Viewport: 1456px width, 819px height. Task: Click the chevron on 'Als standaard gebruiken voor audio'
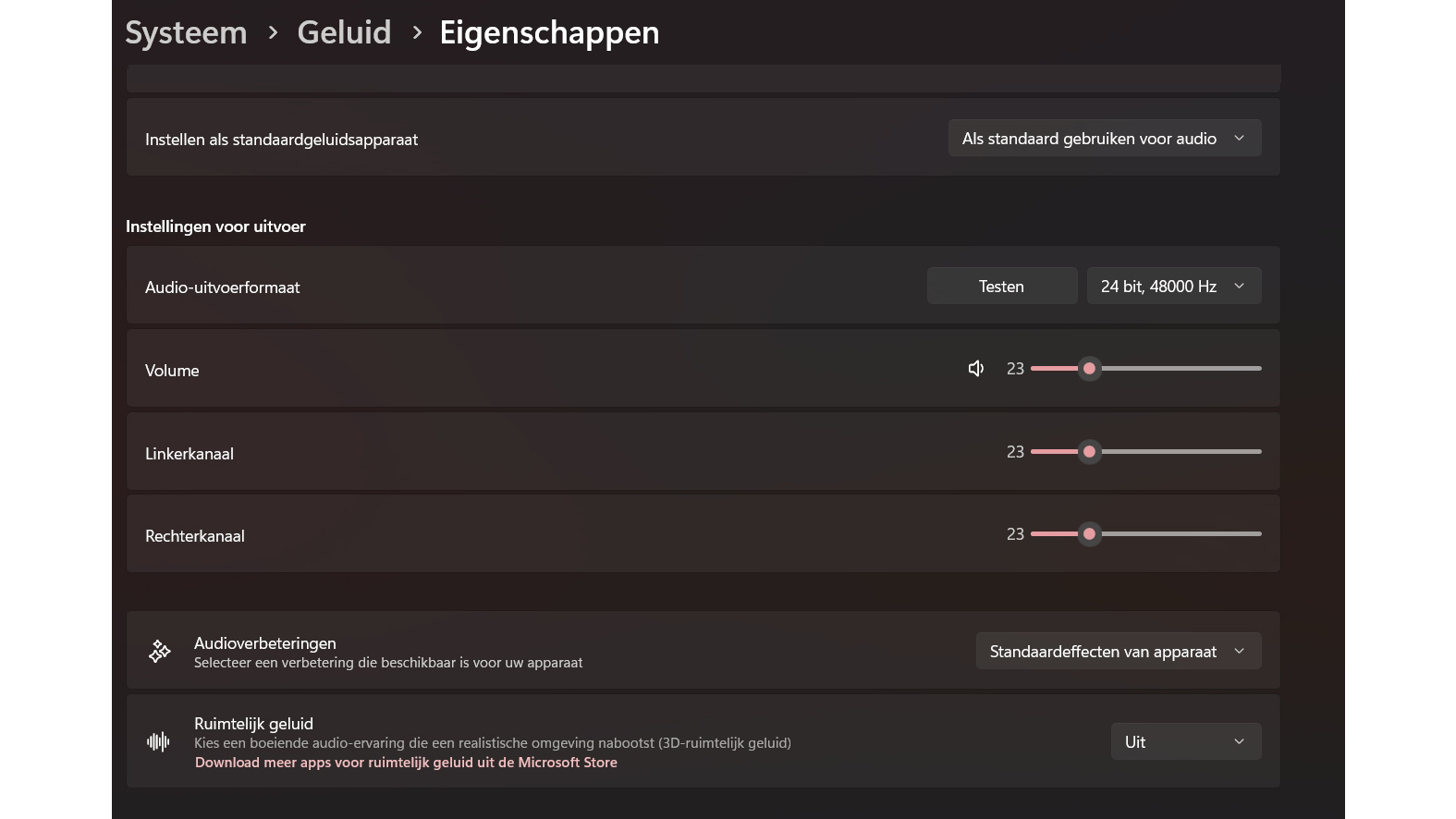click(1240, 138)
